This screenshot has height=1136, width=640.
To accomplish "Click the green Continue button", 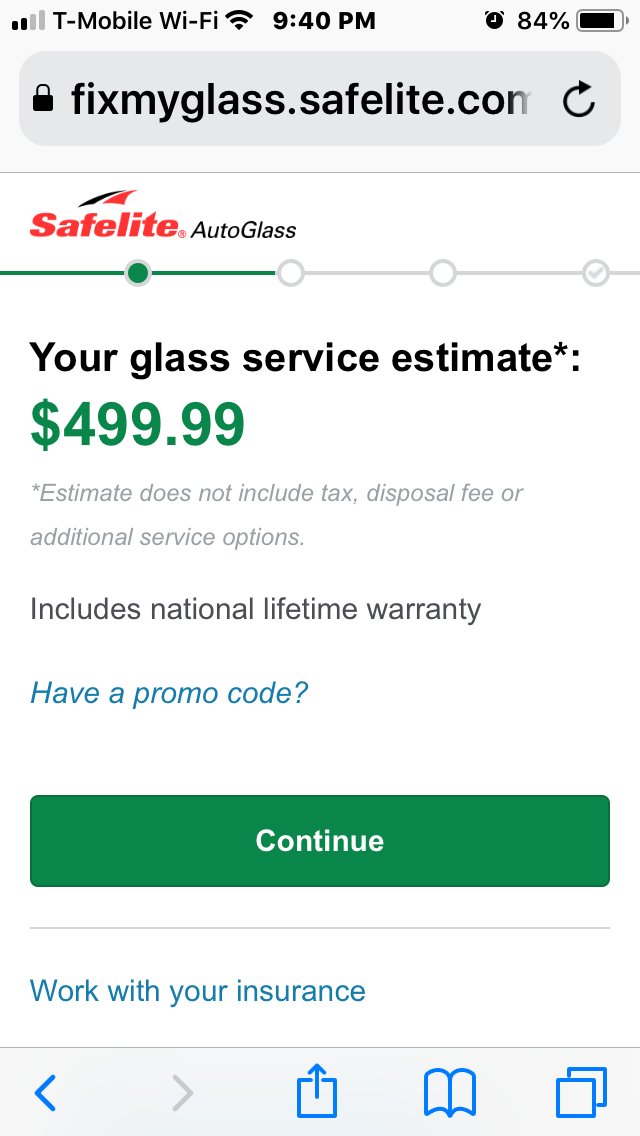I will click(x=320, y=840).
